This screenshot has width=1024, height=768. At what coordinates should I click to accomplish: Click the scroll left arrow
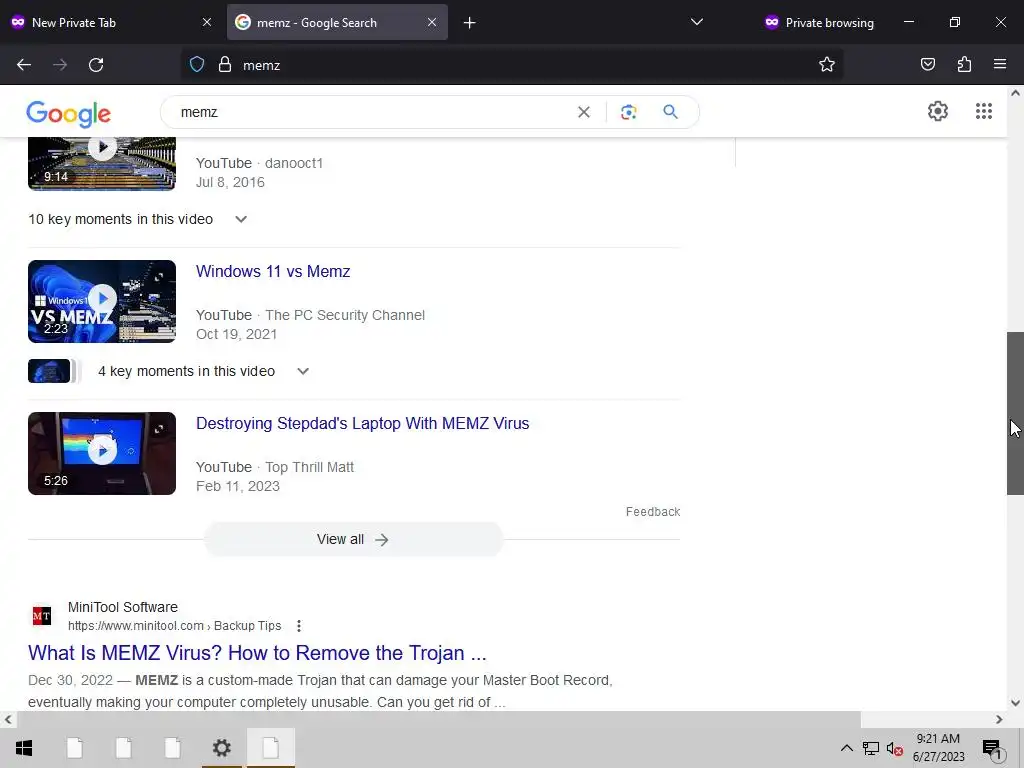pos(8,720)
